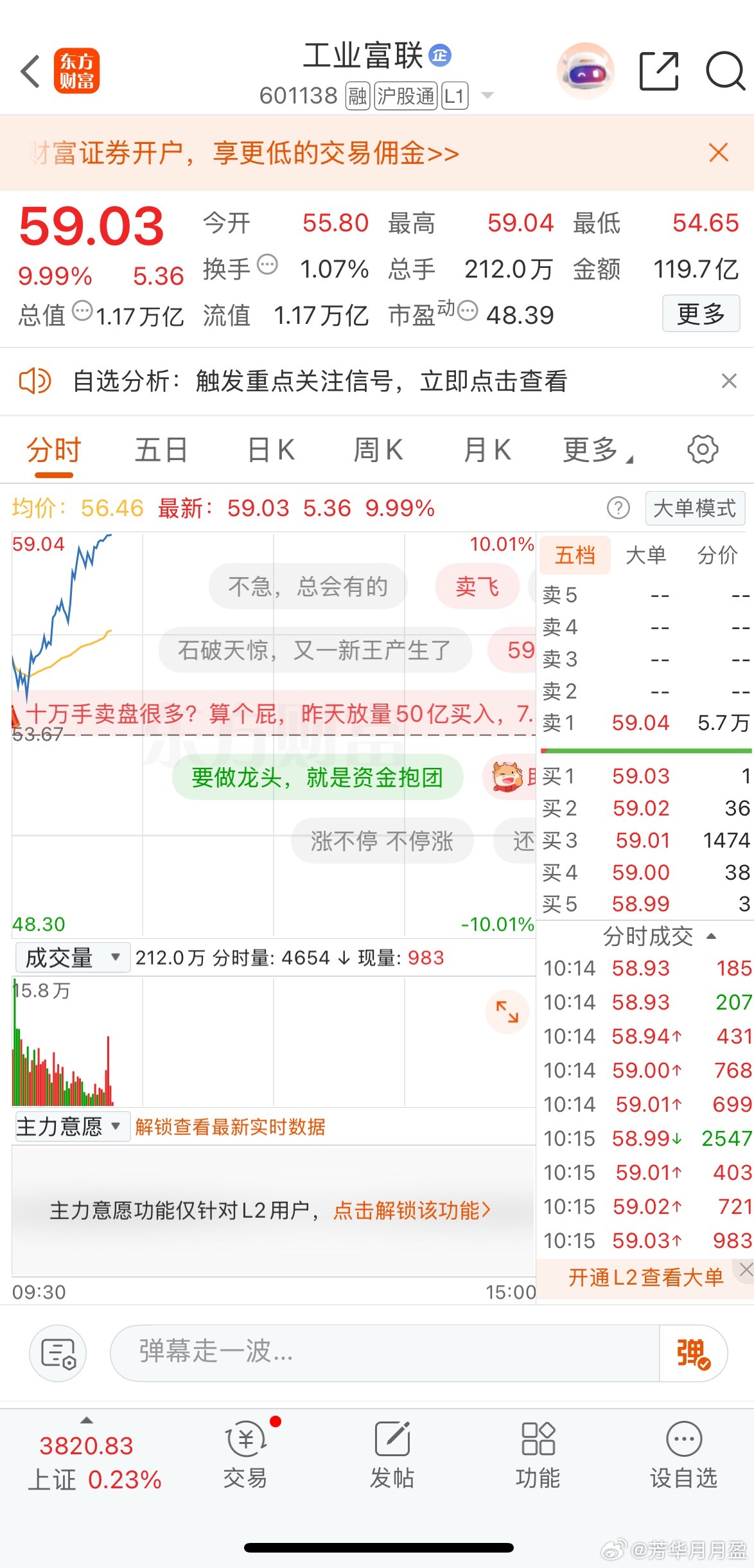Tap 卖飞 bullet comment

(x=477, y=586)
